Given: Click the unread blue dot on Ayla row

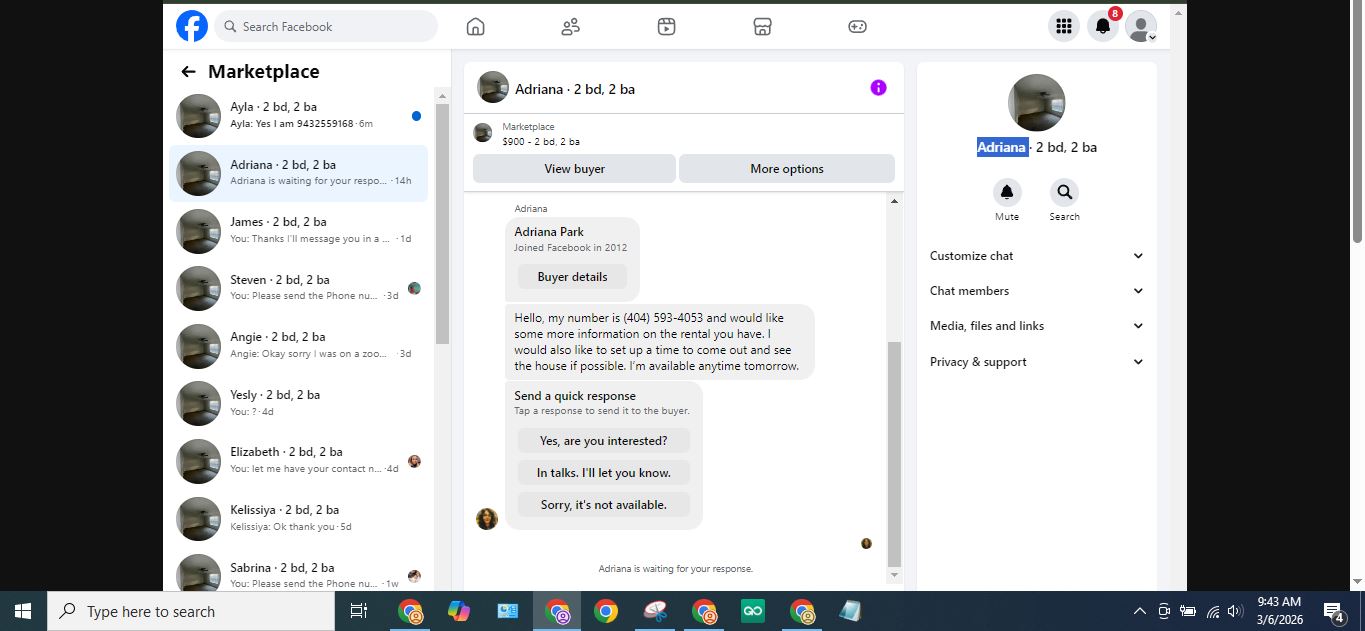Looking at the screenshot, I should [416, 116].
